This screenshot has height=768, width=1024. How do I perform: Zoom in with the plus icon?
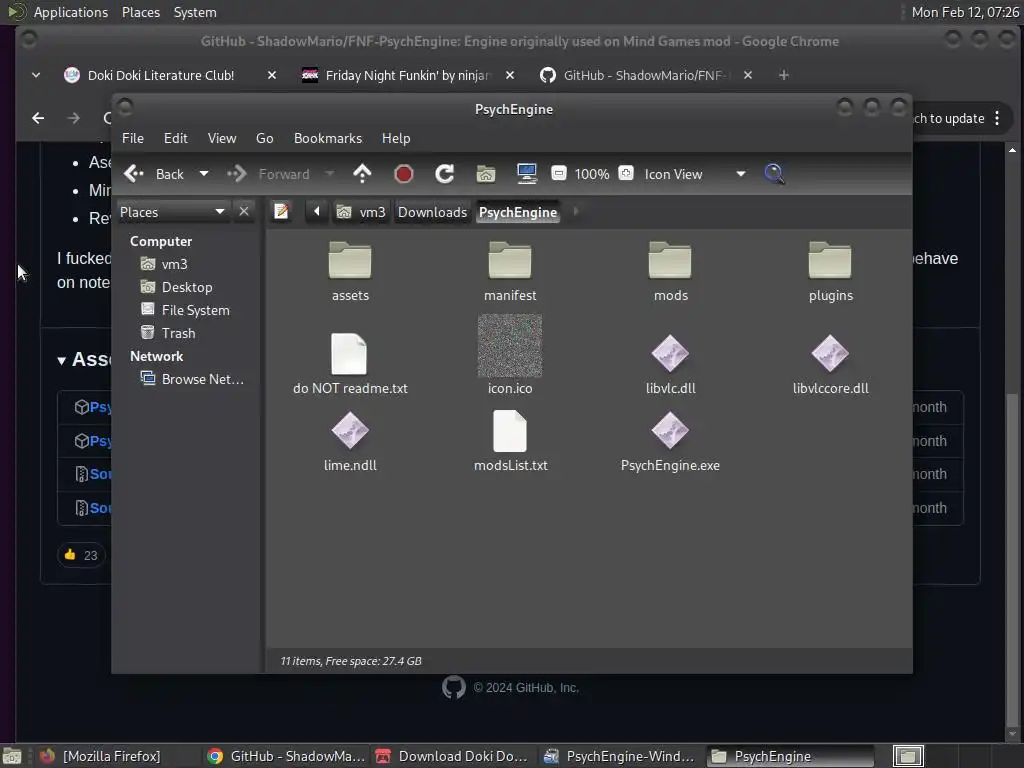coord(626,173)
